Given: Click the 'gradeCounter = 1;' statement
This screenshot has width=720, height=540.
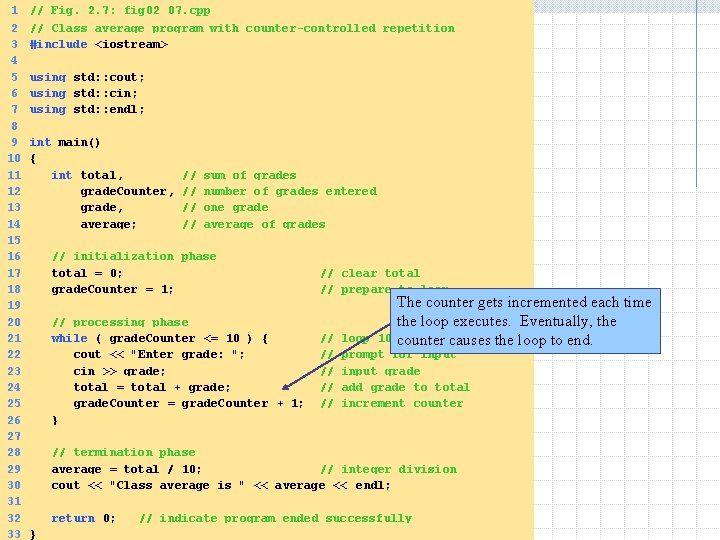Looking at the screenshot, I should point(112,289).
